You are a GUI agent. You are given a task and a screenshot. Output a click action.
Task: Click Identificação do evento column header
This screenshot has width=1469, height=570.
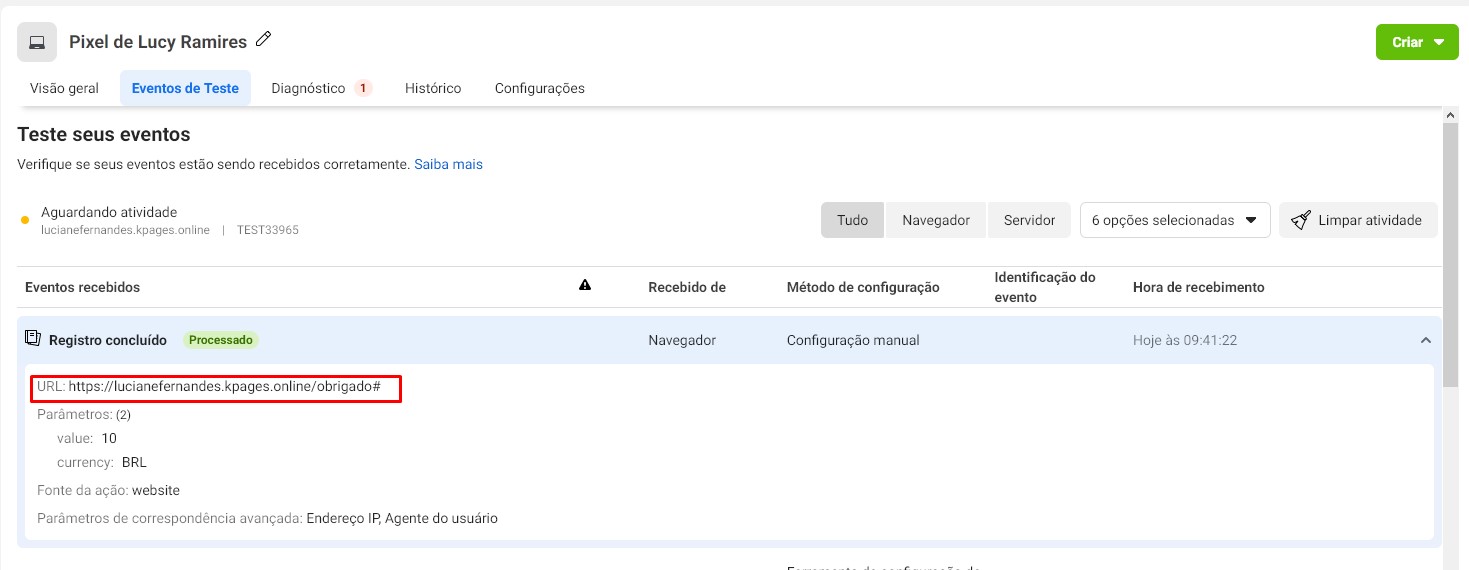(x=1045, y=287)
